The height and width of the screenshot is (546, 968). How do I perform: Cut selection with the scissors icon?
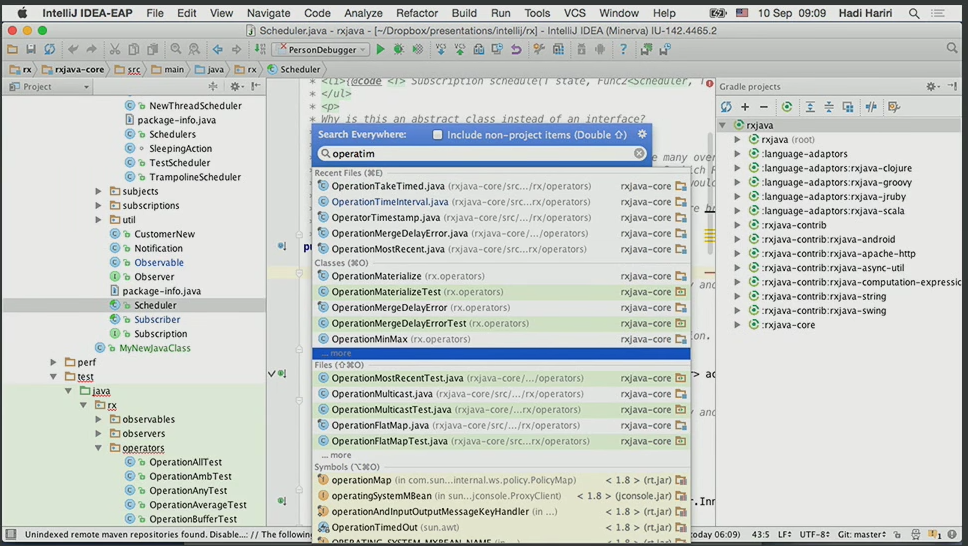(x=115, y=49)
